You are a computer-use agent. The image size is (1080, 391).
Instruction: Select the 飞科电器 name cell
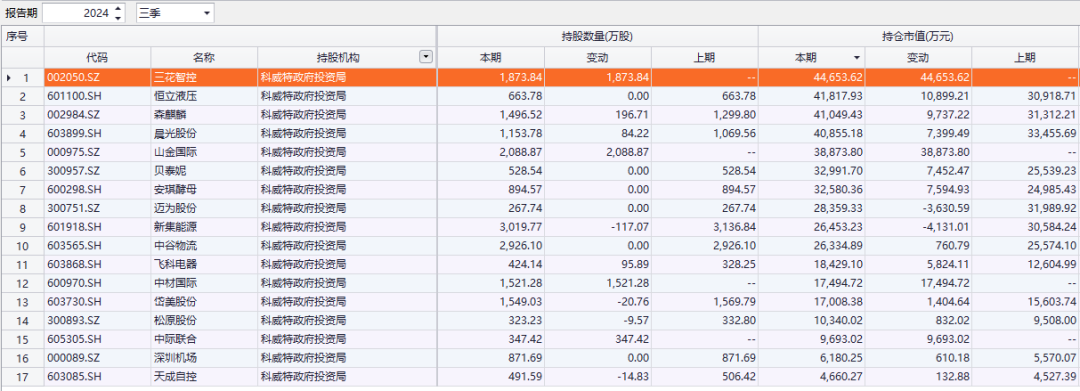(205, 264)
